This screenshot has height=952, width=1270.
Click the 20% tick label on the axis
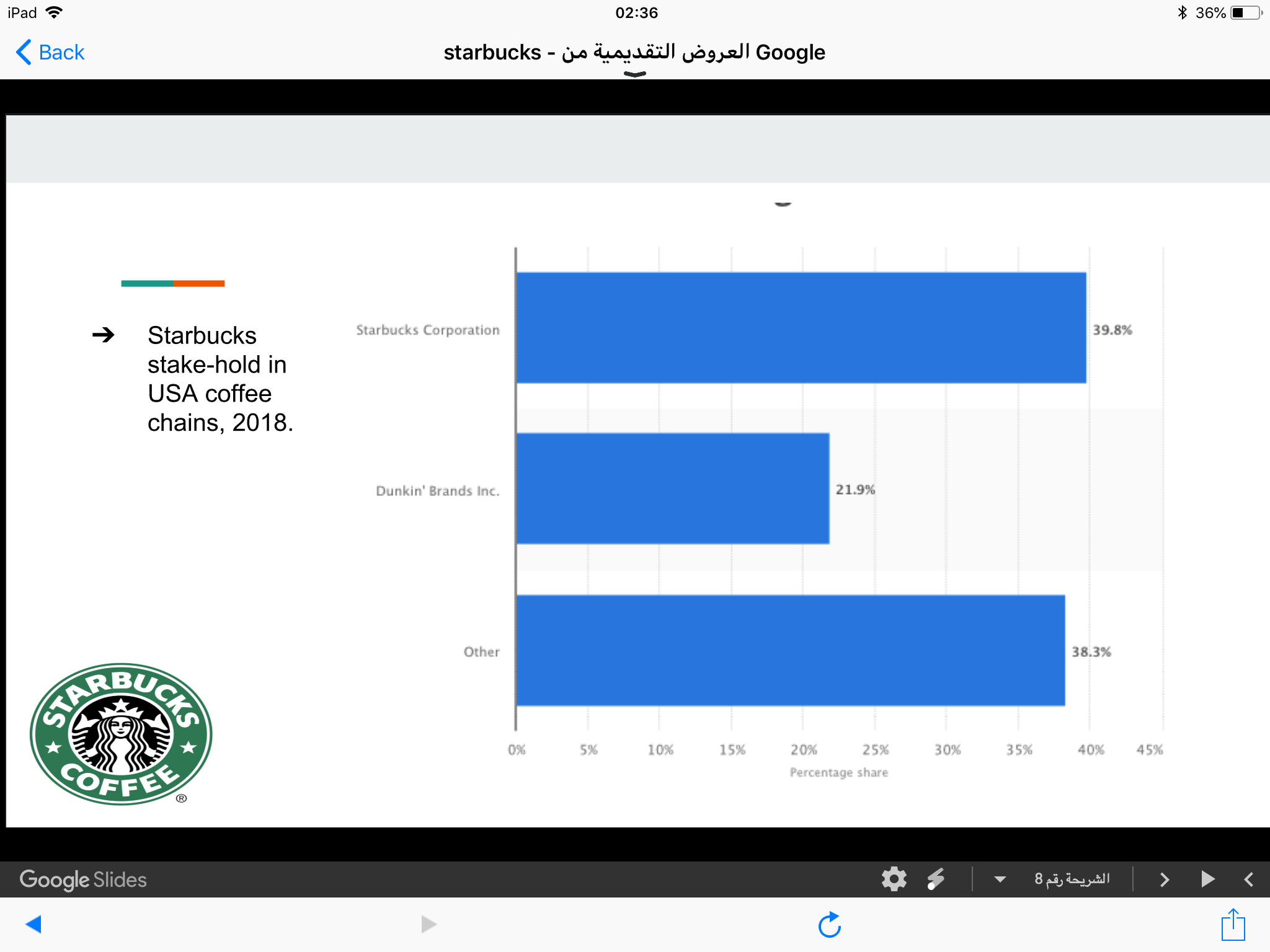point(804,750)
